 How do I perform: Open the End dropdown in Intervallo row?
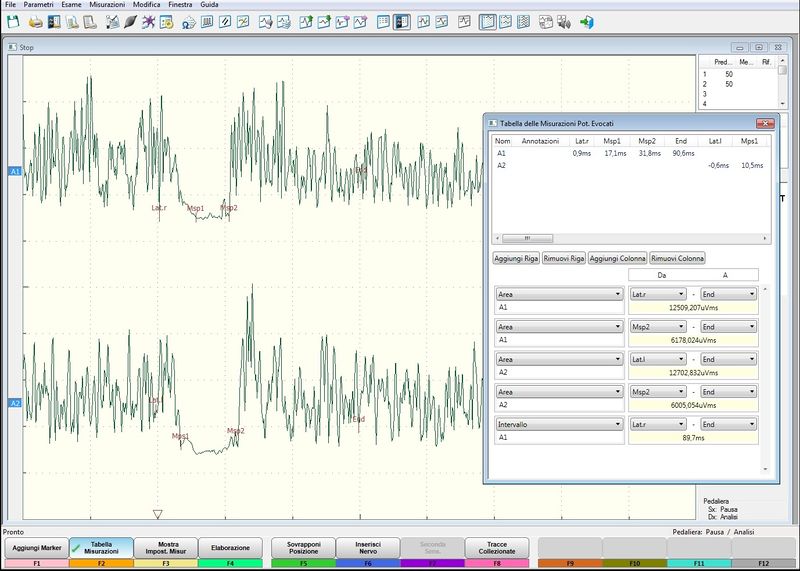(x=729, y=424)
